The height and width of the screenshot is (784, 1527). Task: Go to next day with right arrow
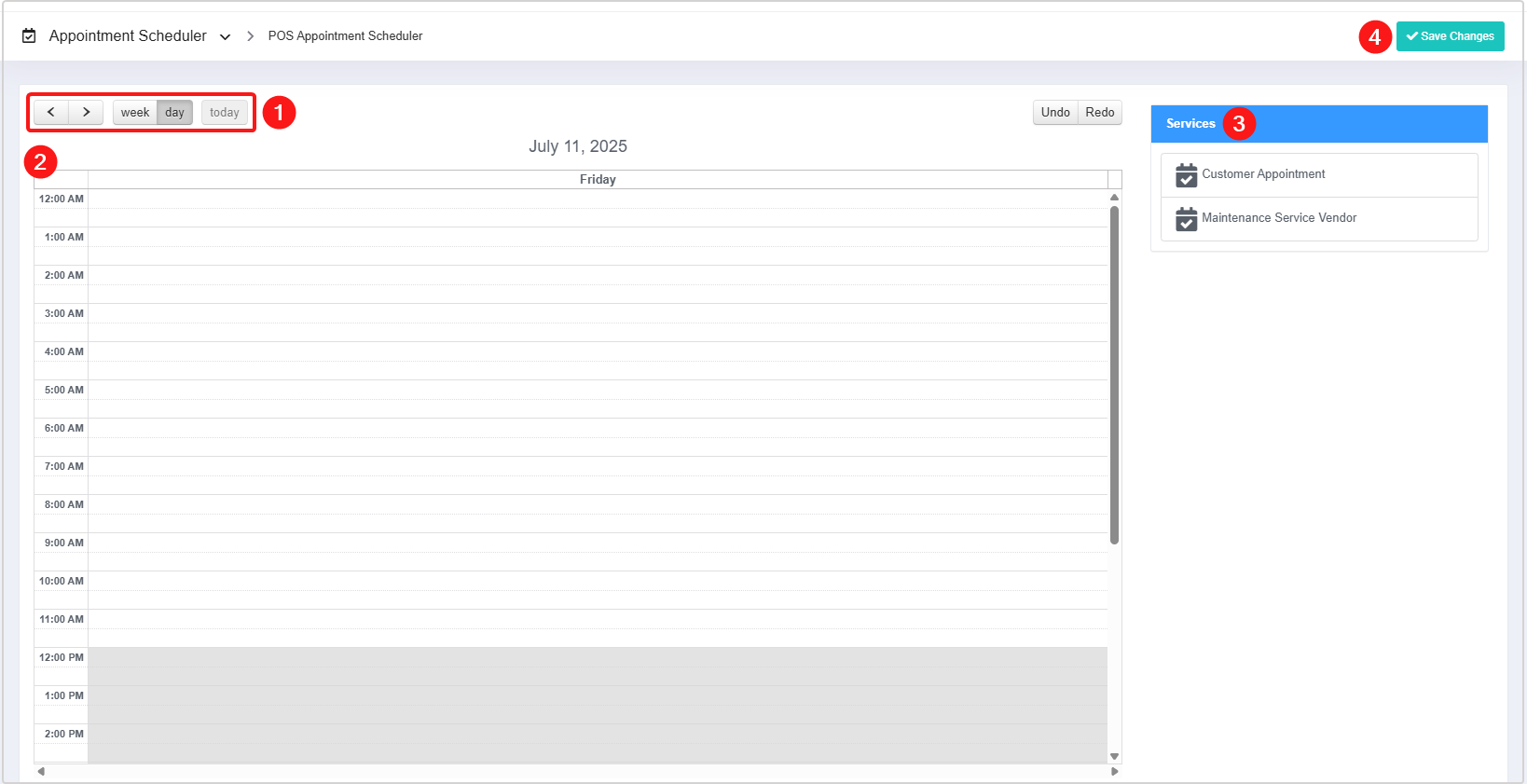[x=86, y=113]
